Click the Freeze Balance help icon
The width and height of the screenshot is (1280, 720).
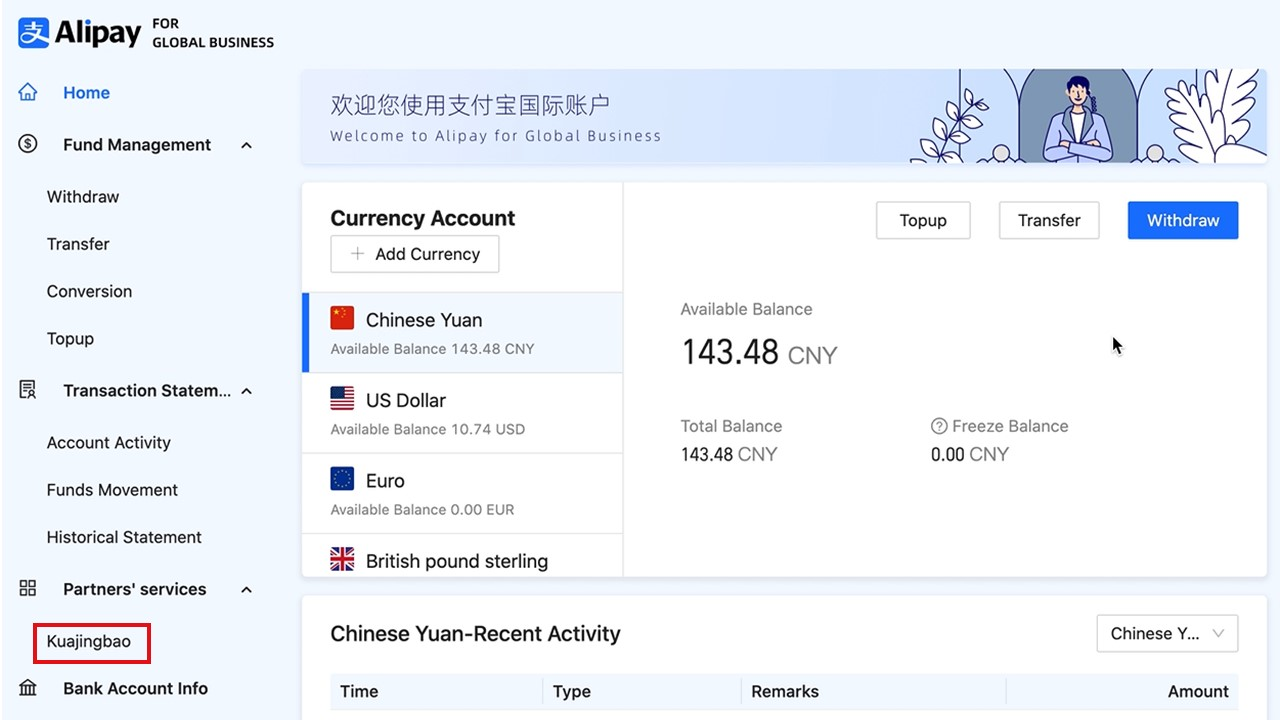939,426
